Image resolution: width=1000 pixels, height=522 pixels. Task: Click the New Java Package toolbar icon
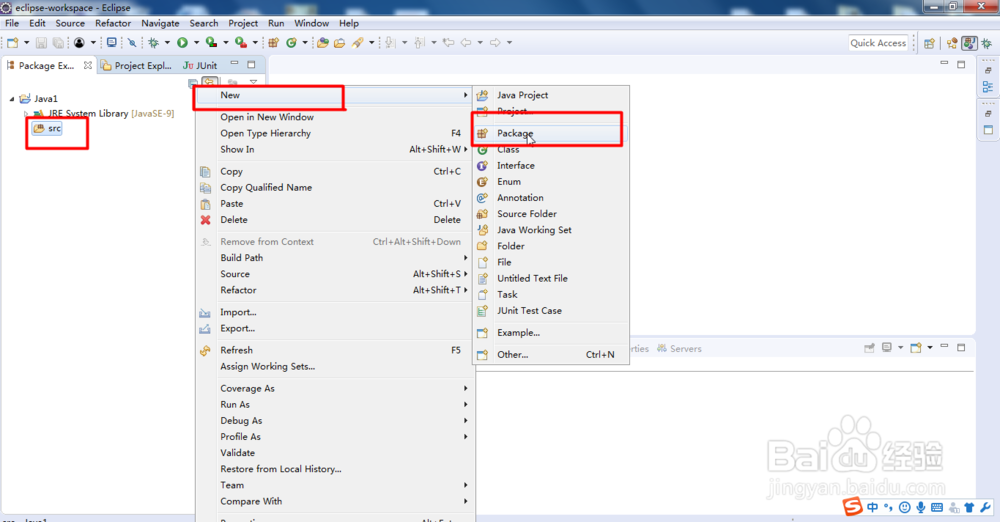click(274, 43)
